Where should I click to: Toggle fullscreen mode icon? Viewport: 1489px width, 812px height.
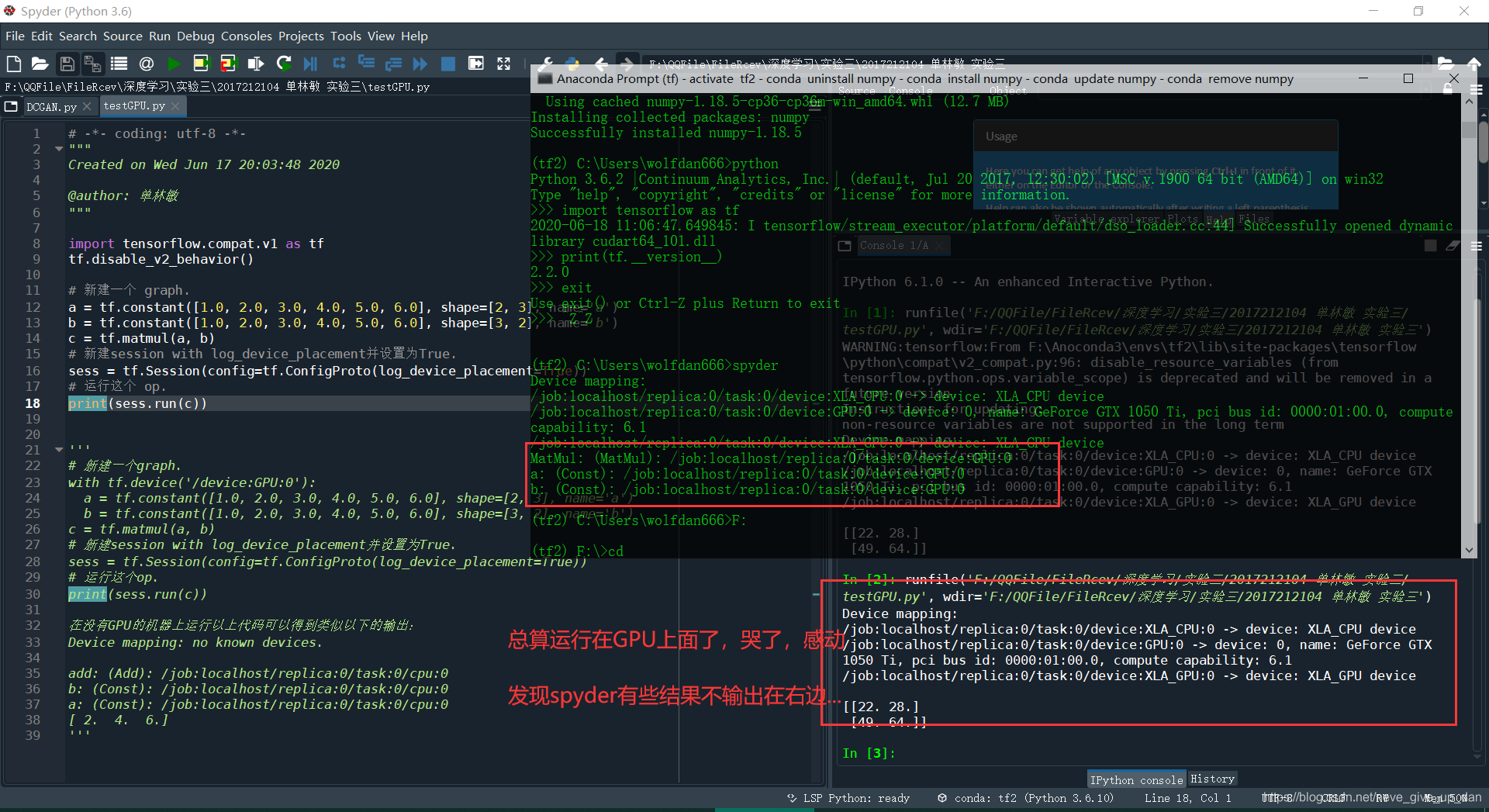504,64
